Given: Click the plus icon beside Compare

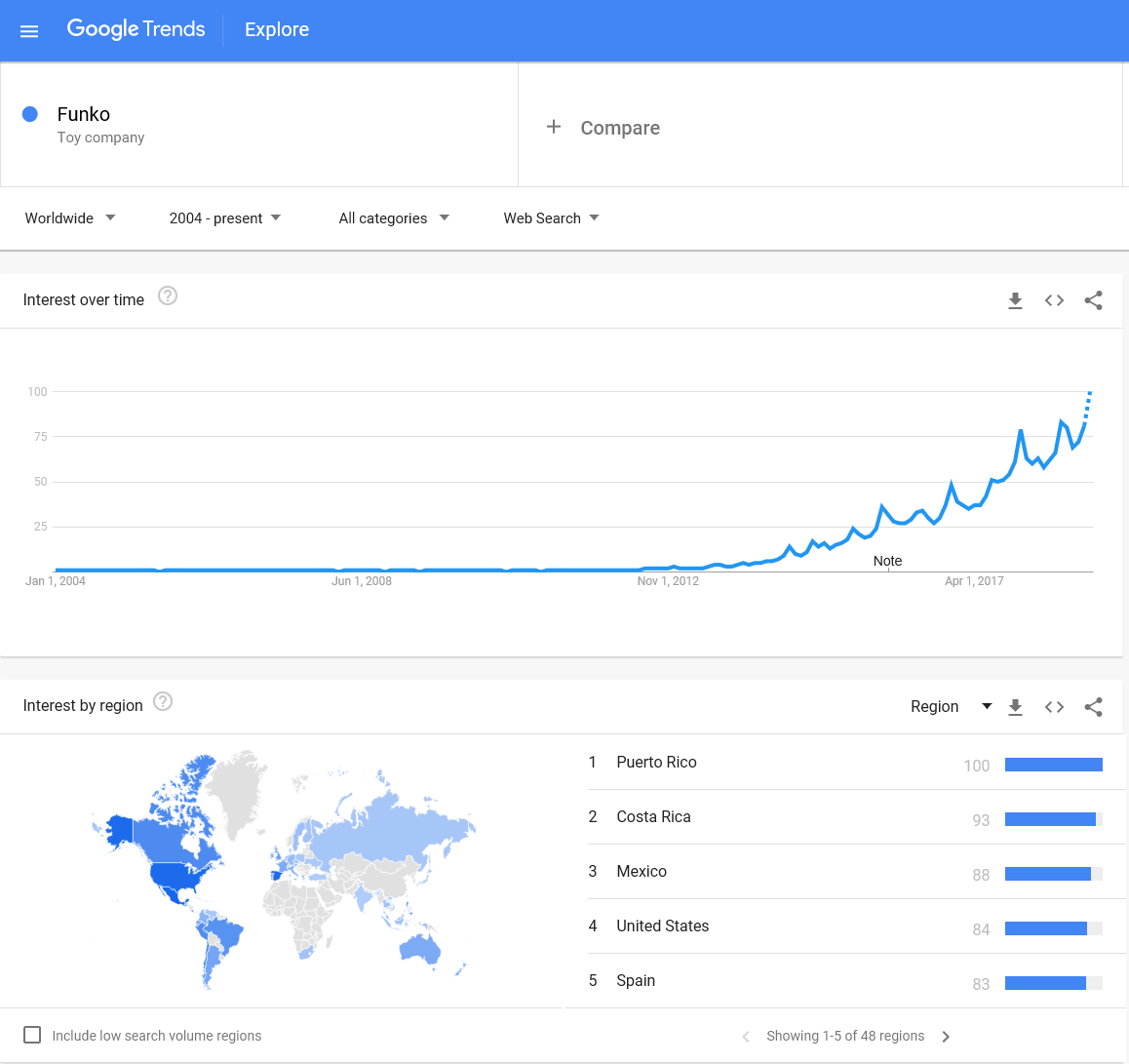Looking at the screenshot, I should [553, 127].
